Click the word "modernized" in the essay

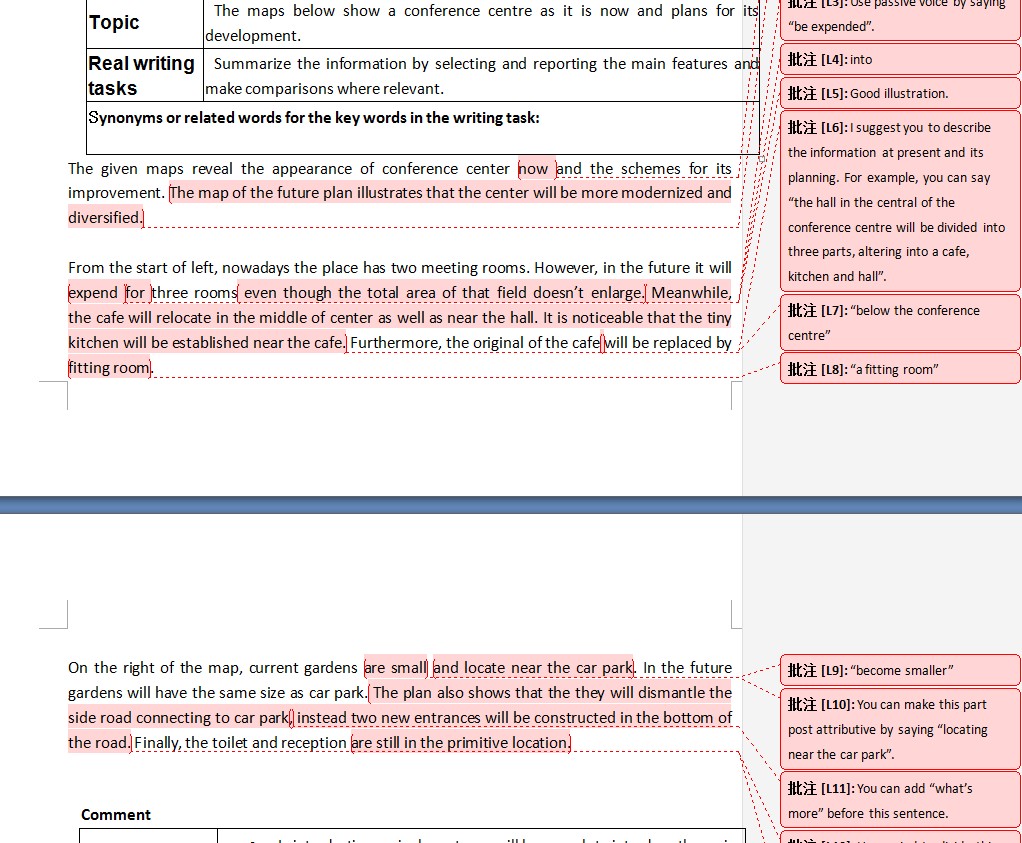(x=660, y=193)
